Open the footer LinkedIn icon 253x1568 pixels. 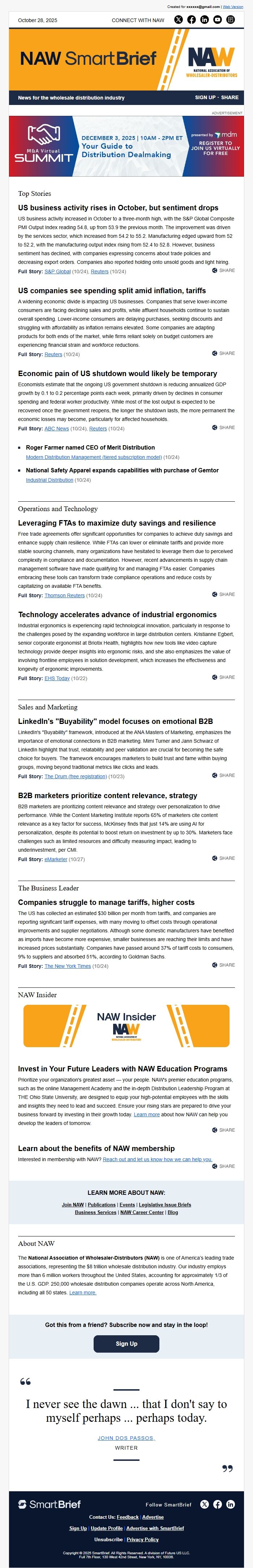click(x=231, y=1504)
